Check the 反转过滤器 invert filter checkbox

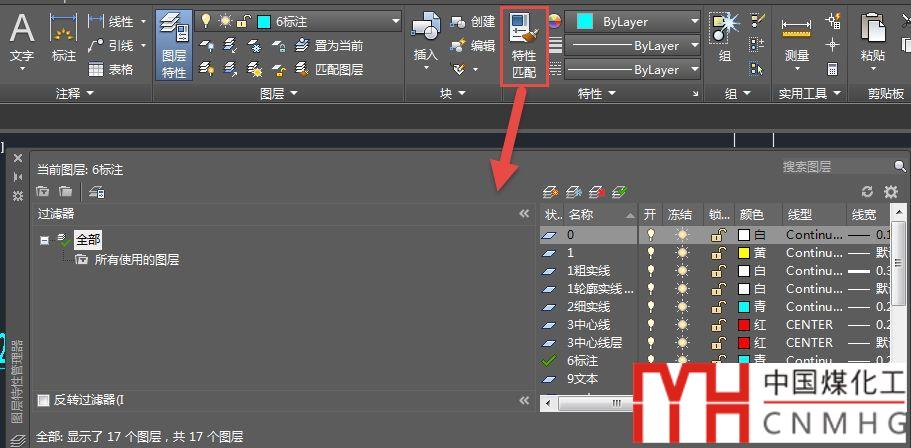point(43,400)
